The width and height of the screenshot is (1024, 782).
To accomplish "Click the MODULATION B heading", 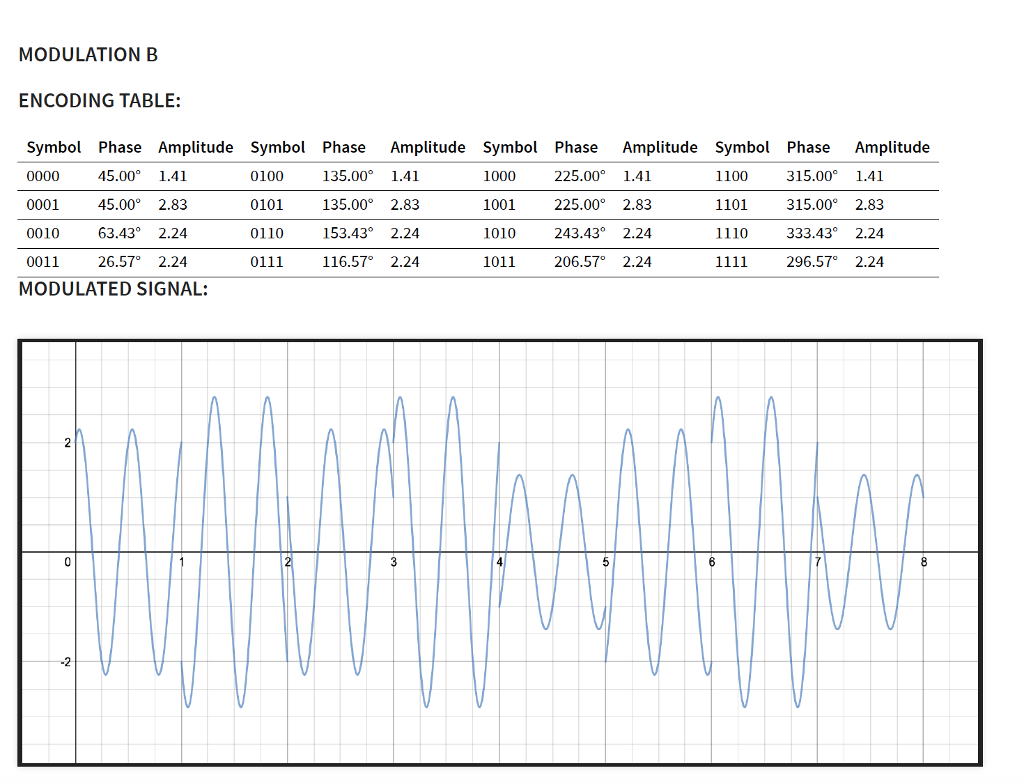I will [x=88, y=54].
